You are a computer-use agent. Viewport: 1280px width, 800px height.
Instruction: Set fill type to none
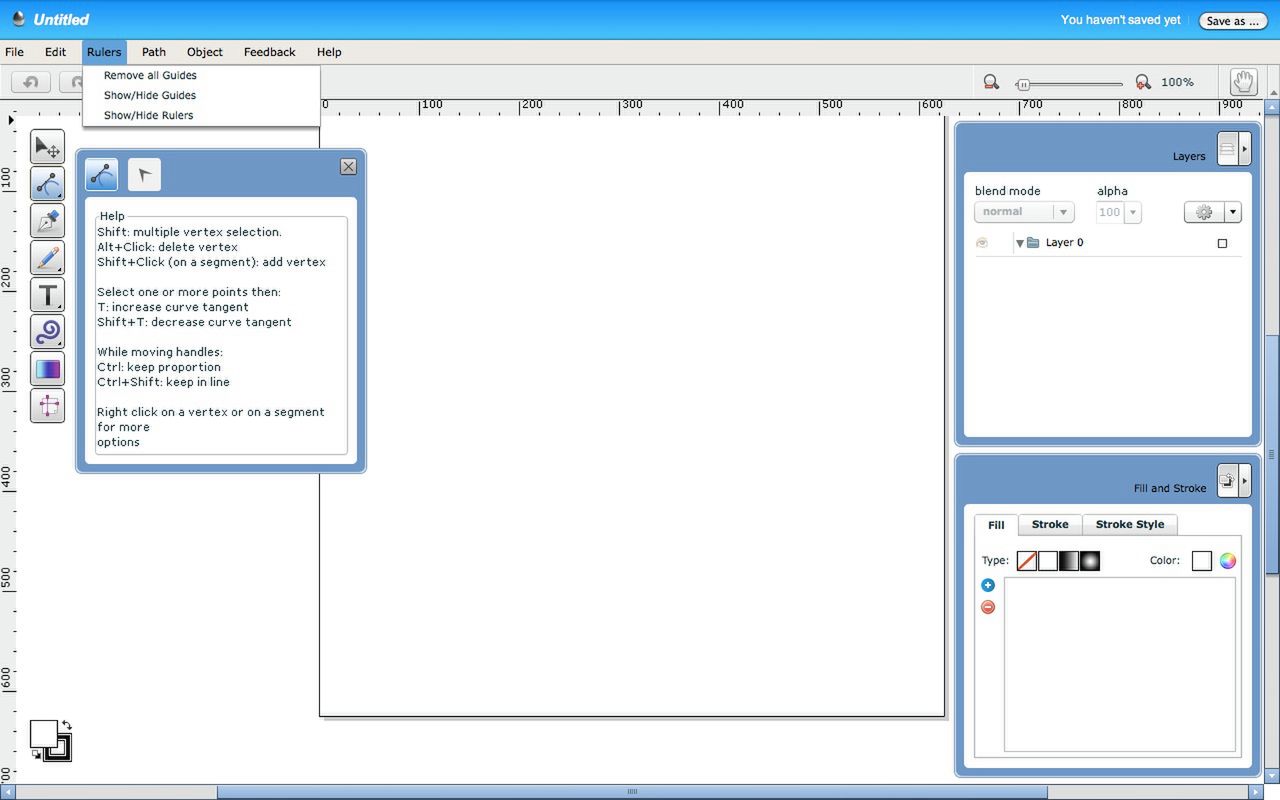coord(1026,561)
